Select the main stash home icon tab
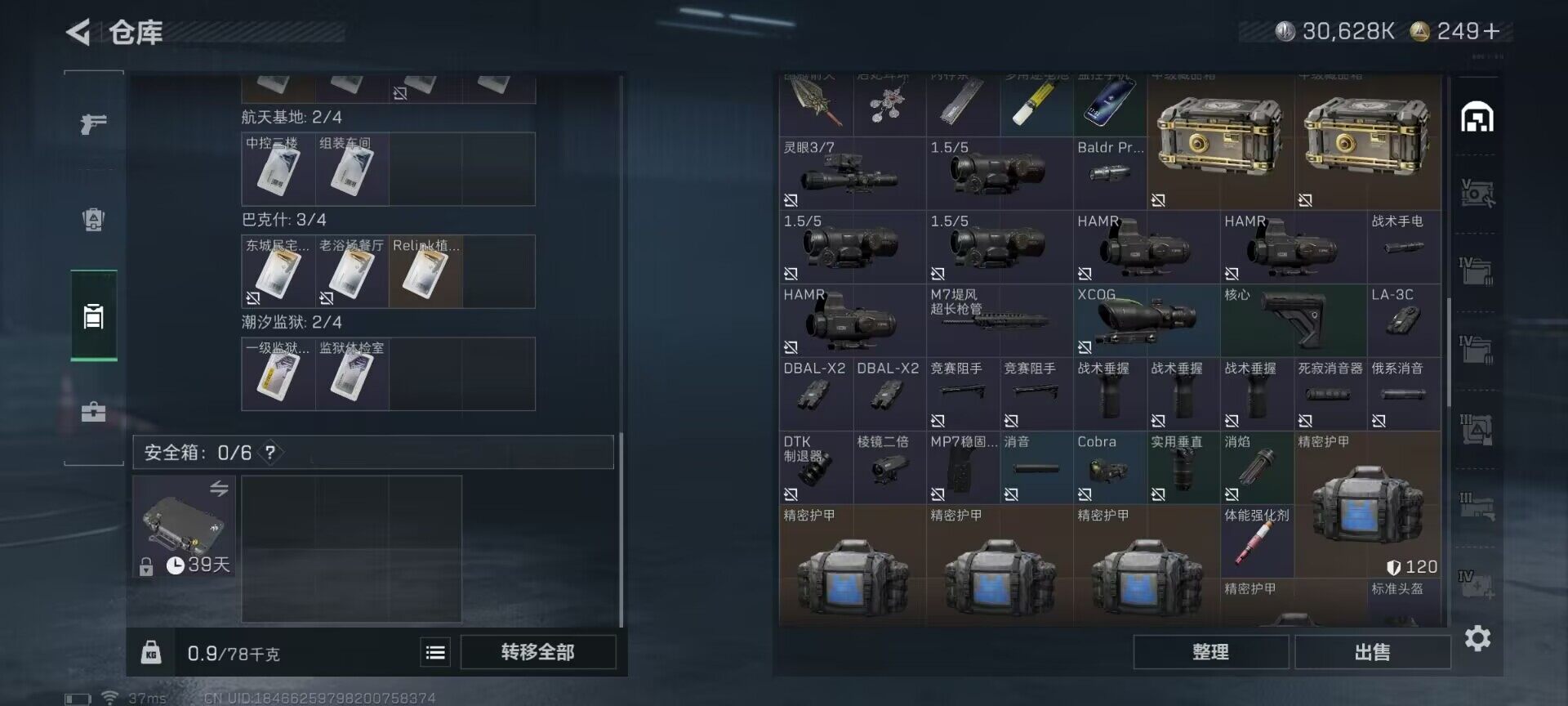Viewport: 1568px width, 706px height. tap(1477, 118)
